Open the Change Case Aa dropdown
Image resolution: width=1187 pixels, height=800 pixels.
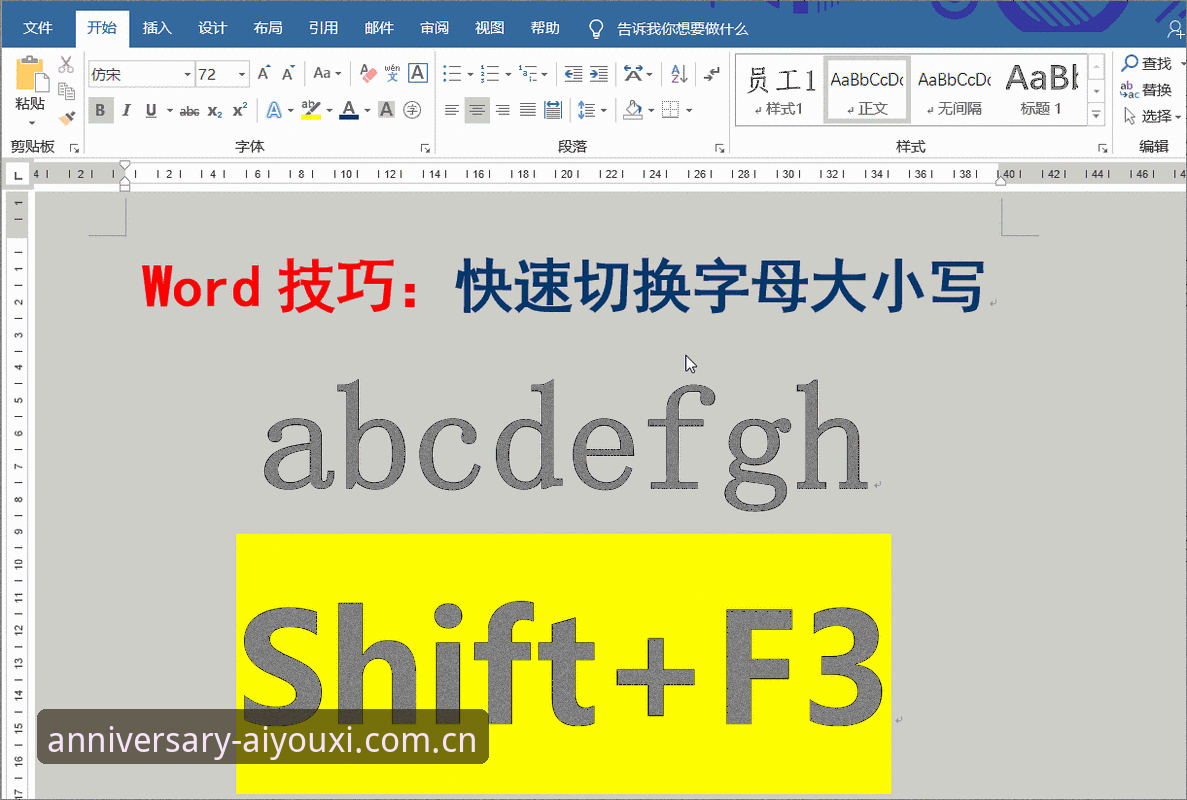point(327,73)
